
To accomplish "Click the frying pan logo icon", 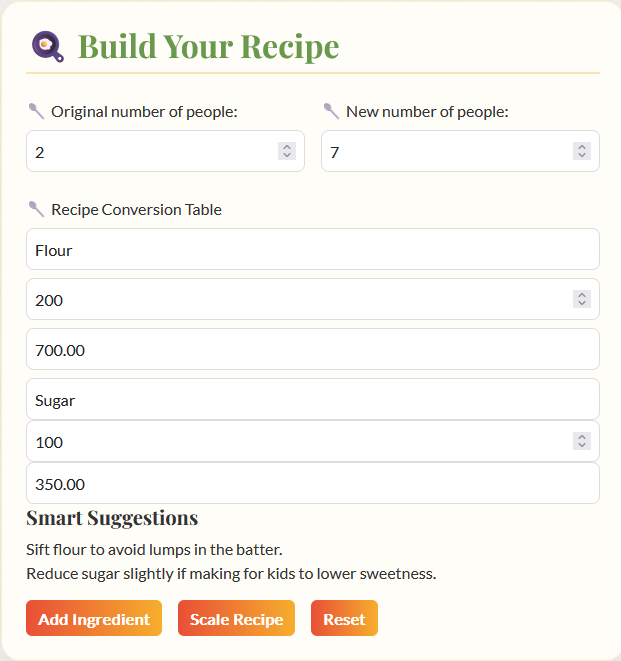I will click(x=48, y=46).
